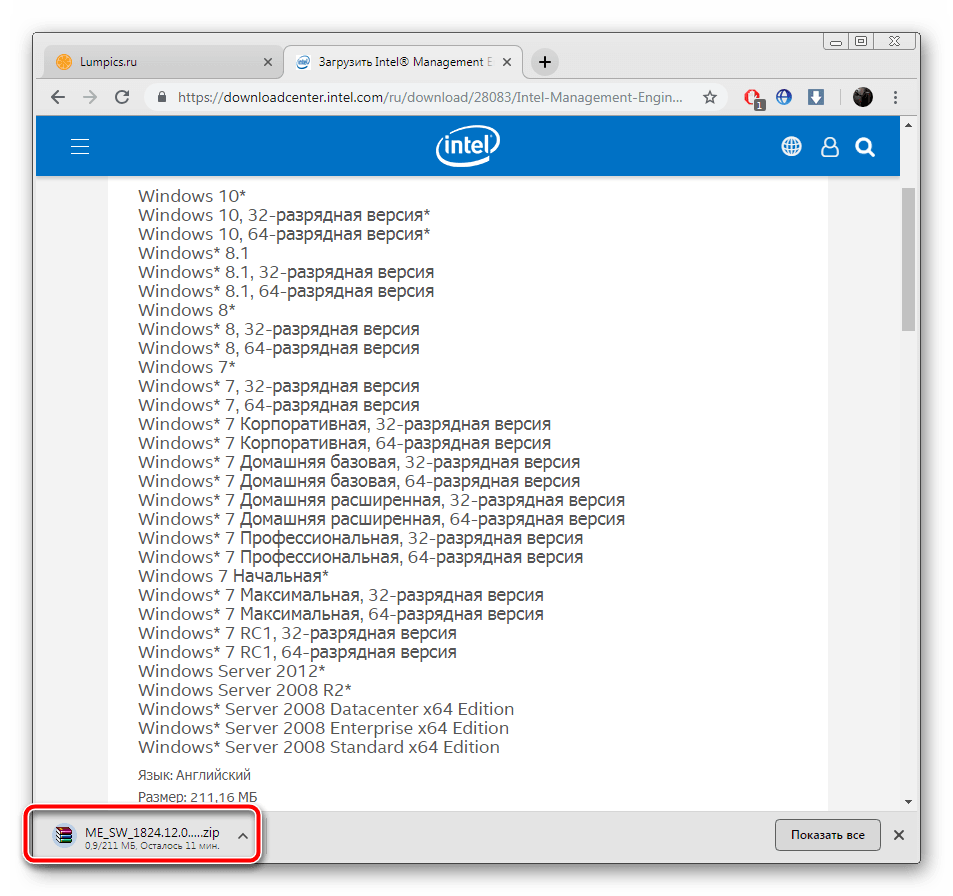The image size is (953, 896).
Task: Click the red Opera-style extension icon
Action: [x=753, y=97]
